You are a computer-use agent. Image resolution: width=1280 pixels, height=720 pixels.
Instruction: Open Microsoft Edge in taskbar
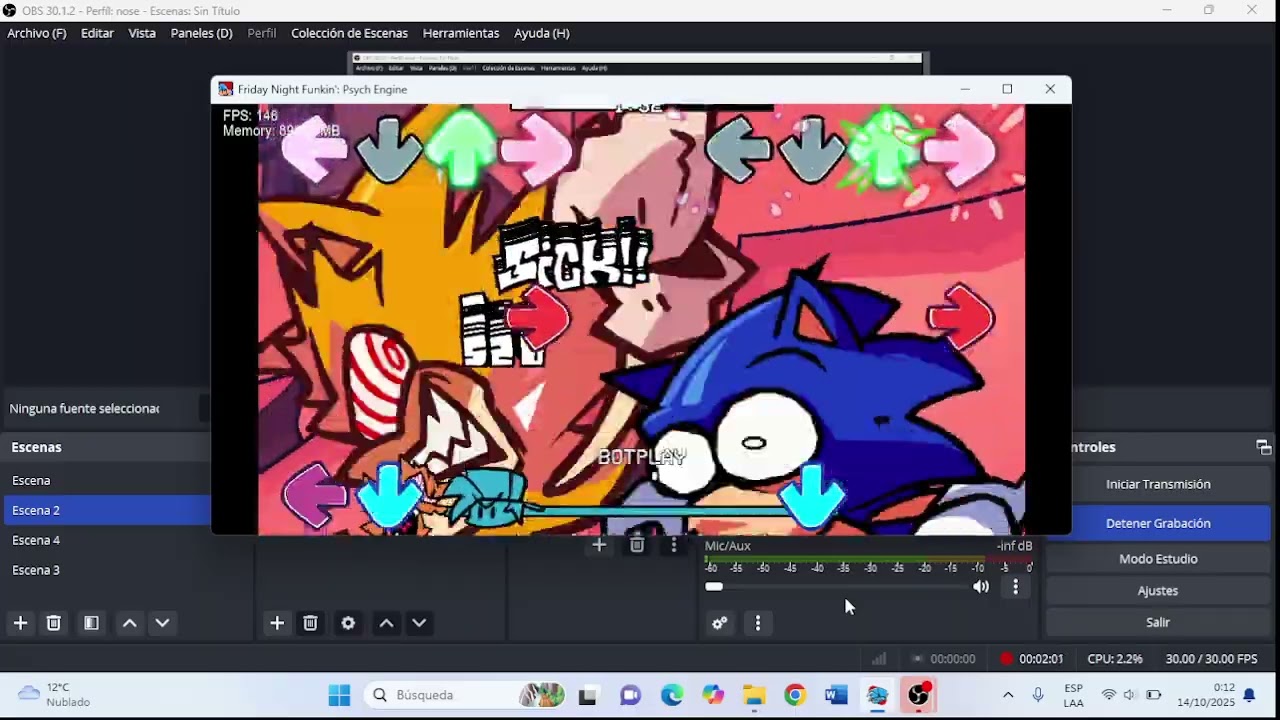pos(671,695)
